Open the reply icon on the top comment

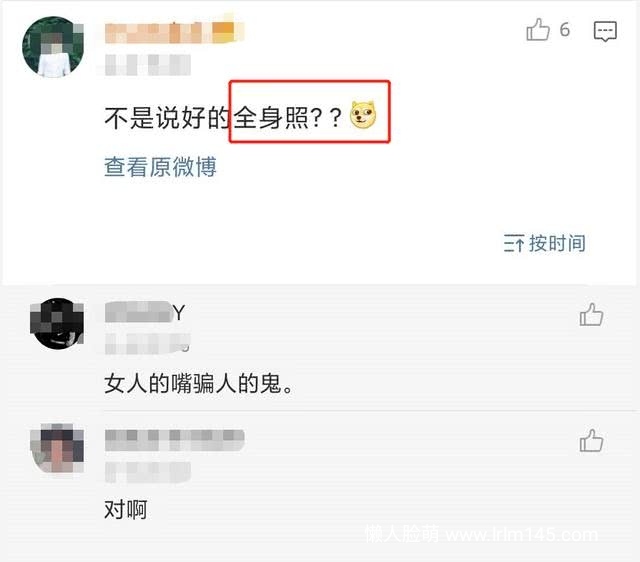coord(605,31)
